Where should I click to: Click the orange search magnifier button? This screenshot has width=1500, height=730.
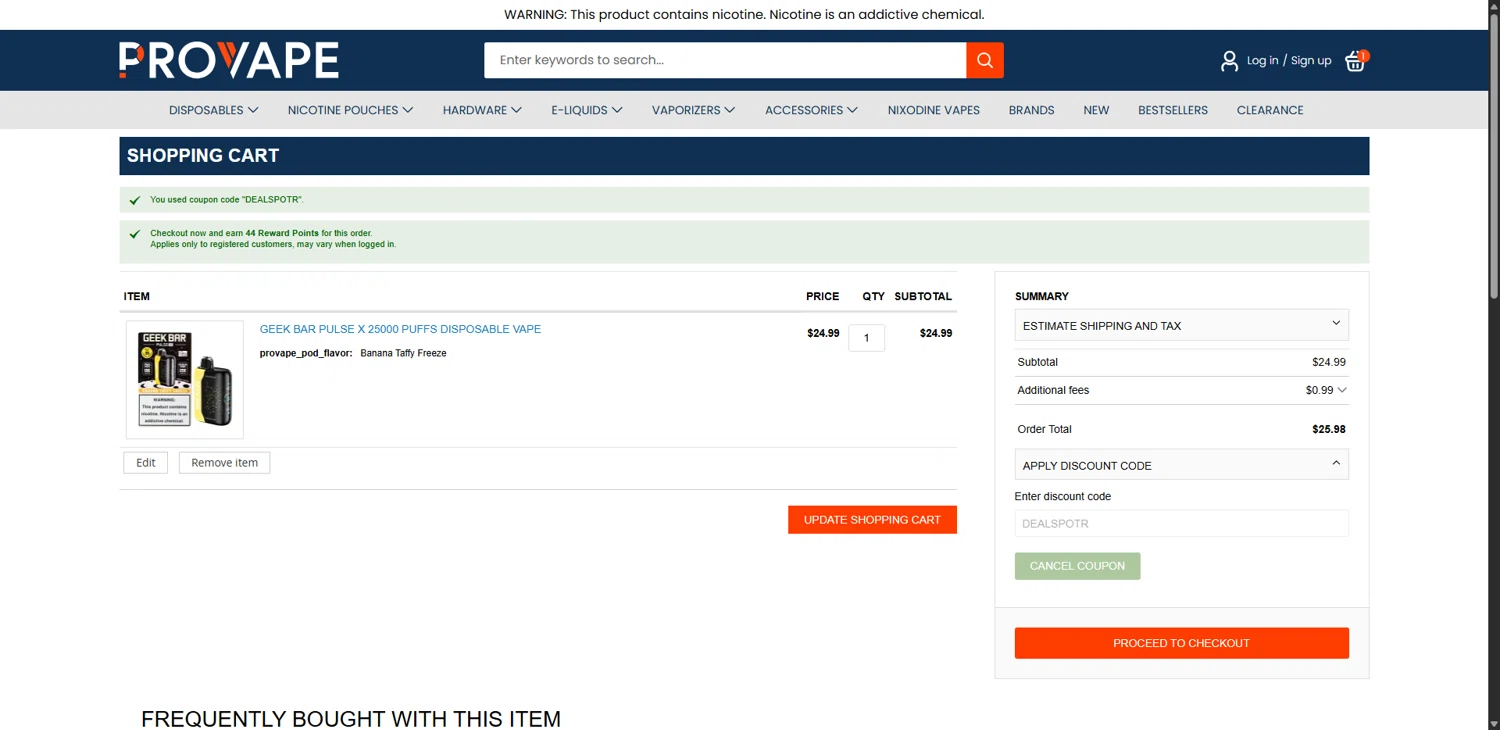[x=985, y=60]
